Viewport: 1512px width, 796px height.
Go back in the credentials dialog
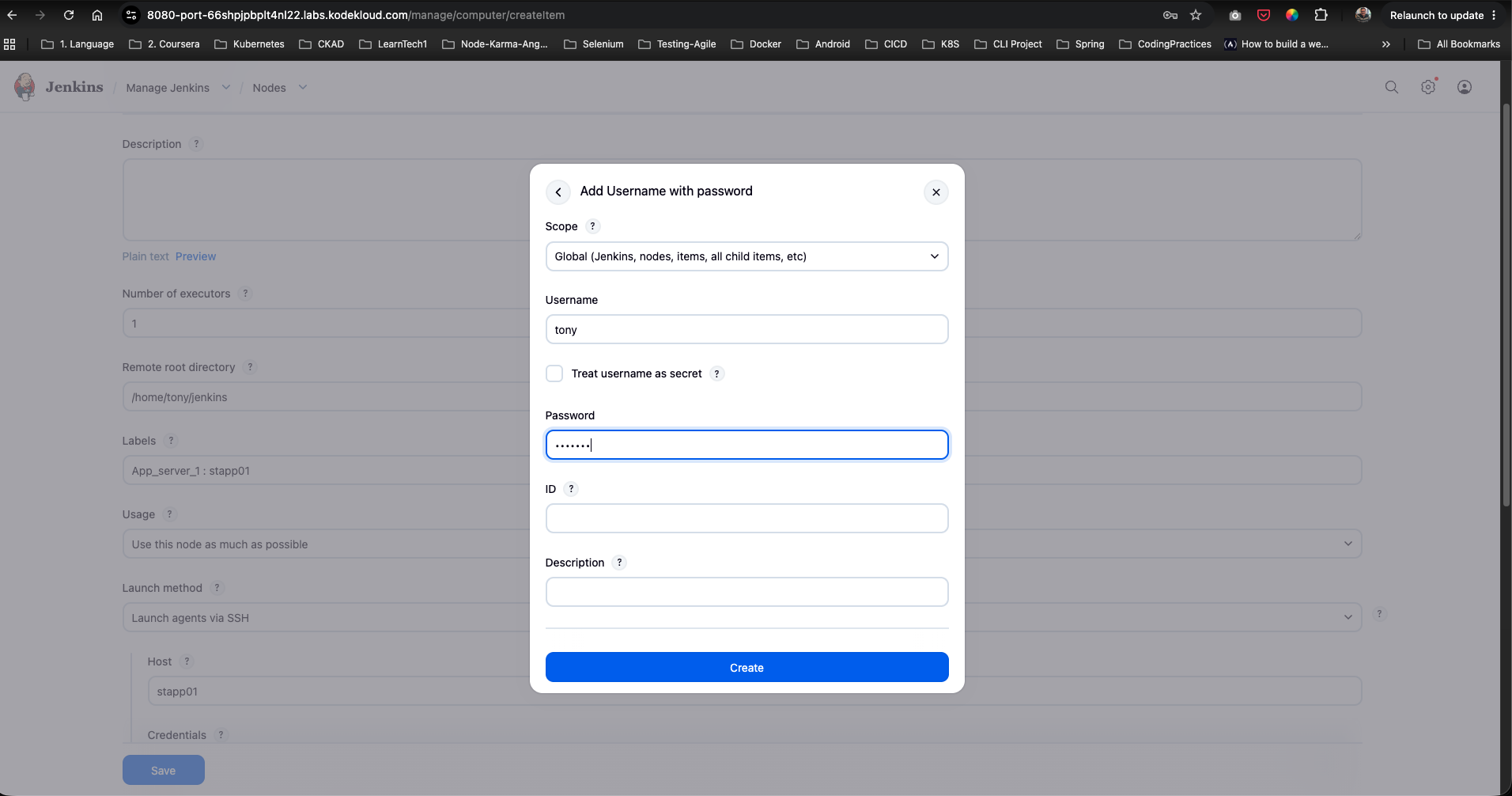558,192
